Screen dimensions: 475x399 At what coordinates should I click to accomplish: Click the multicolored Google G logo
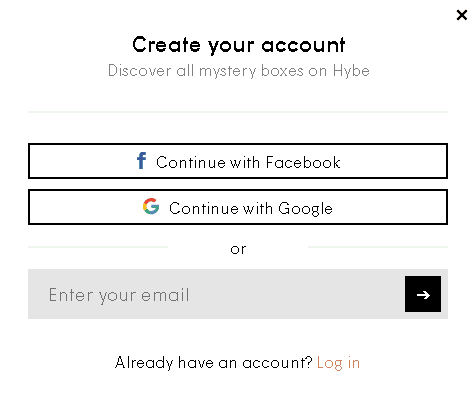[151, 206]
